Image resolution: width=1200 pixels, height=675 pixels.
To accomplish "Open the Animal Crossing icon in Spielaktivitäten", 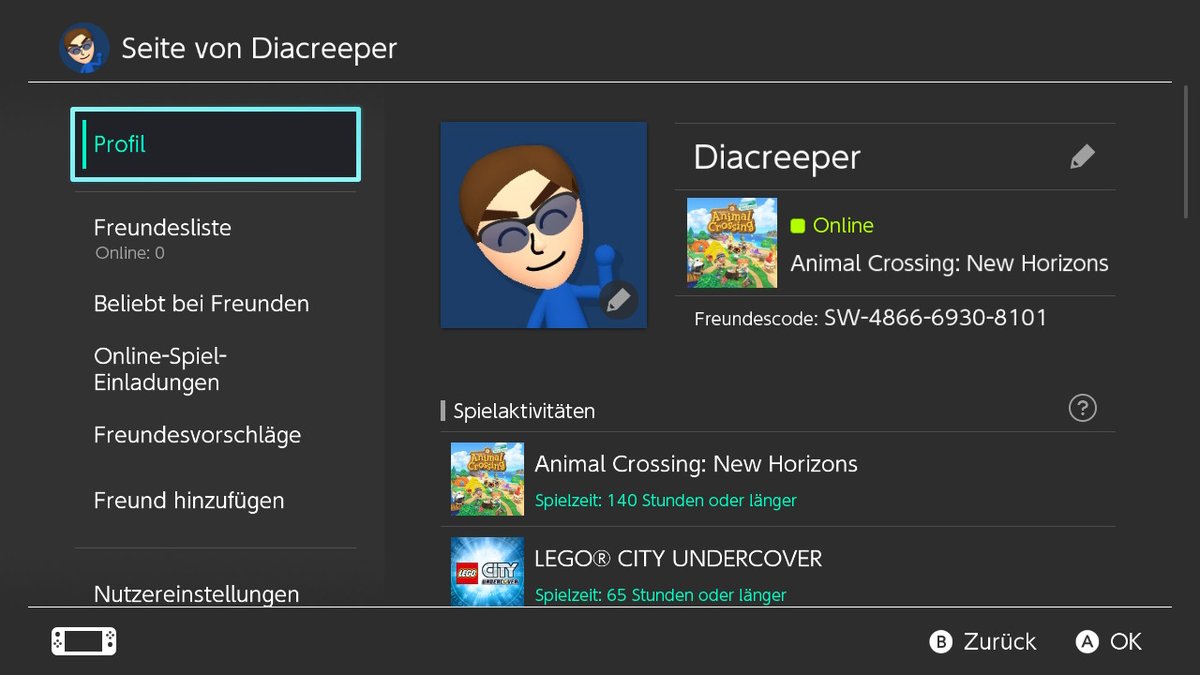I will (487, 479).
